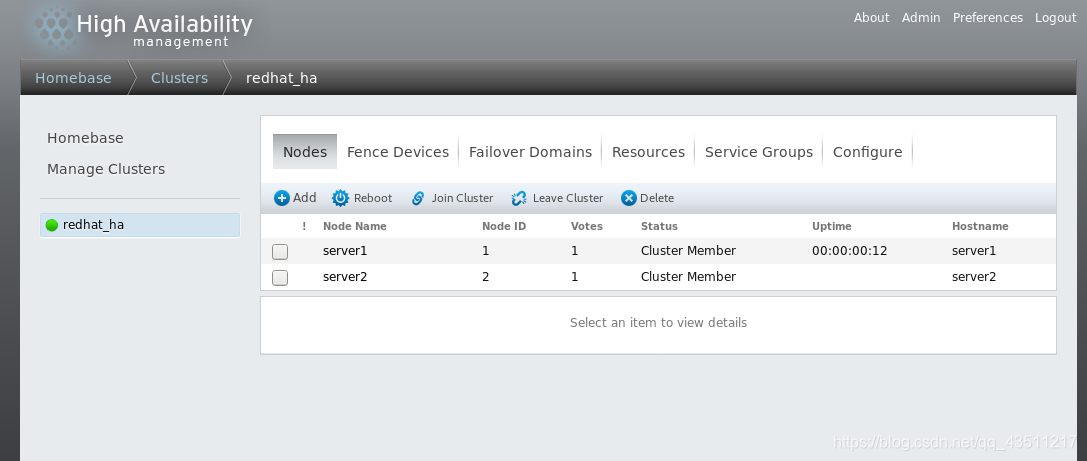Click the Join Cluster text label
Image resolution: width=1087 pixels, height=461 pixels.
click(462, 198)
